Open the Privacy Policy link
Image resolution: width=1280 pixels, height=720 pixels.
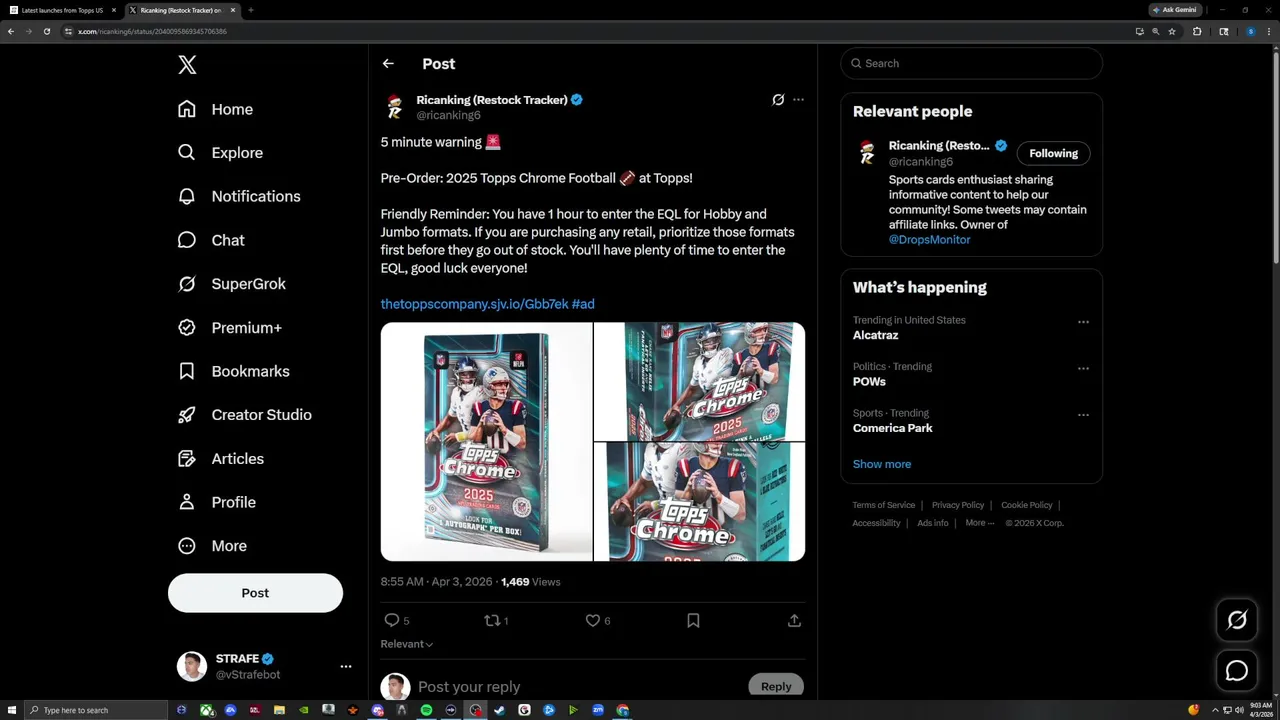click(x=958, y=505)
